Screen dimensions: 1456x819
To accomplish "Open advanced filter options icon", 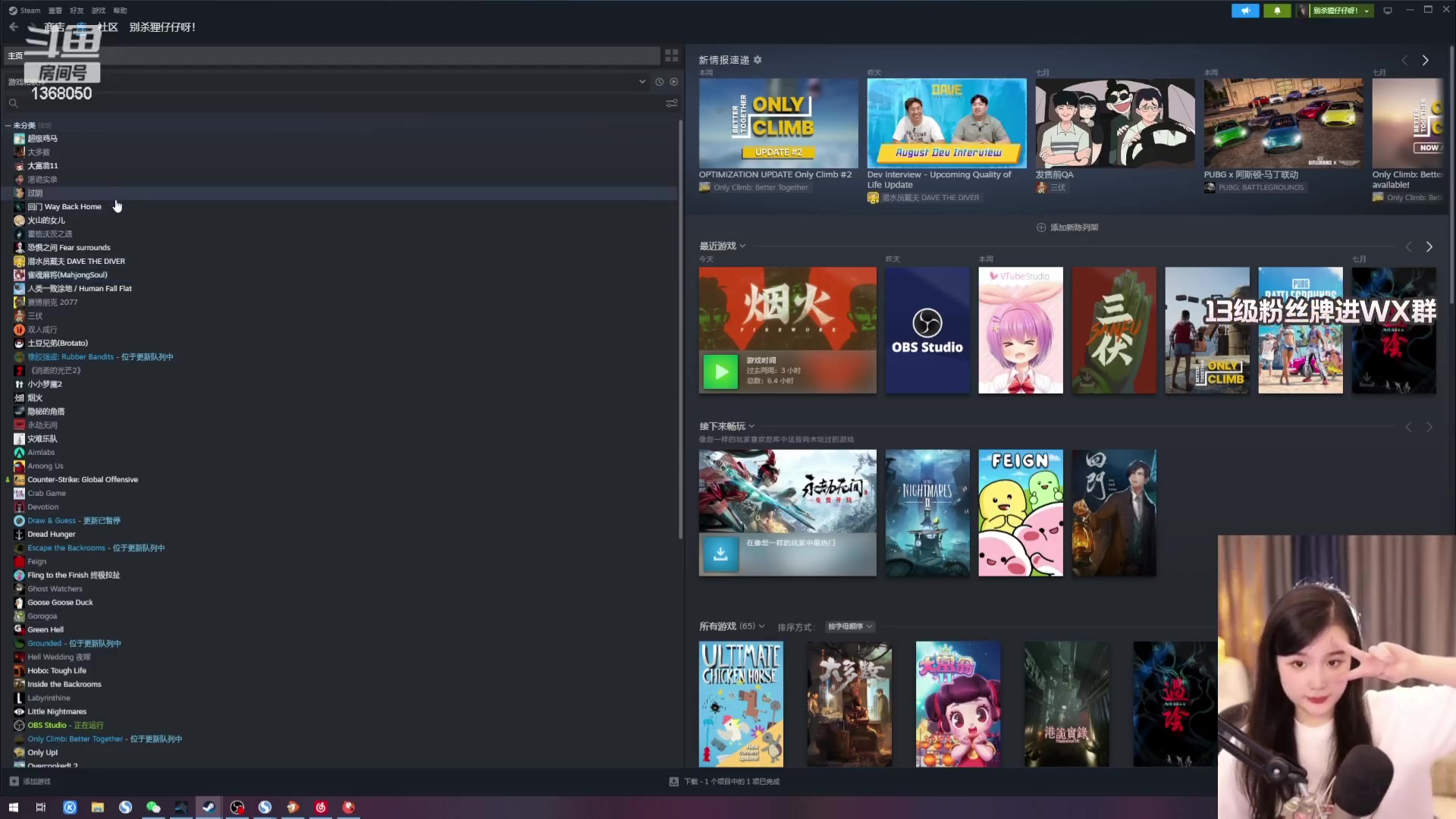I will (671, 103).
